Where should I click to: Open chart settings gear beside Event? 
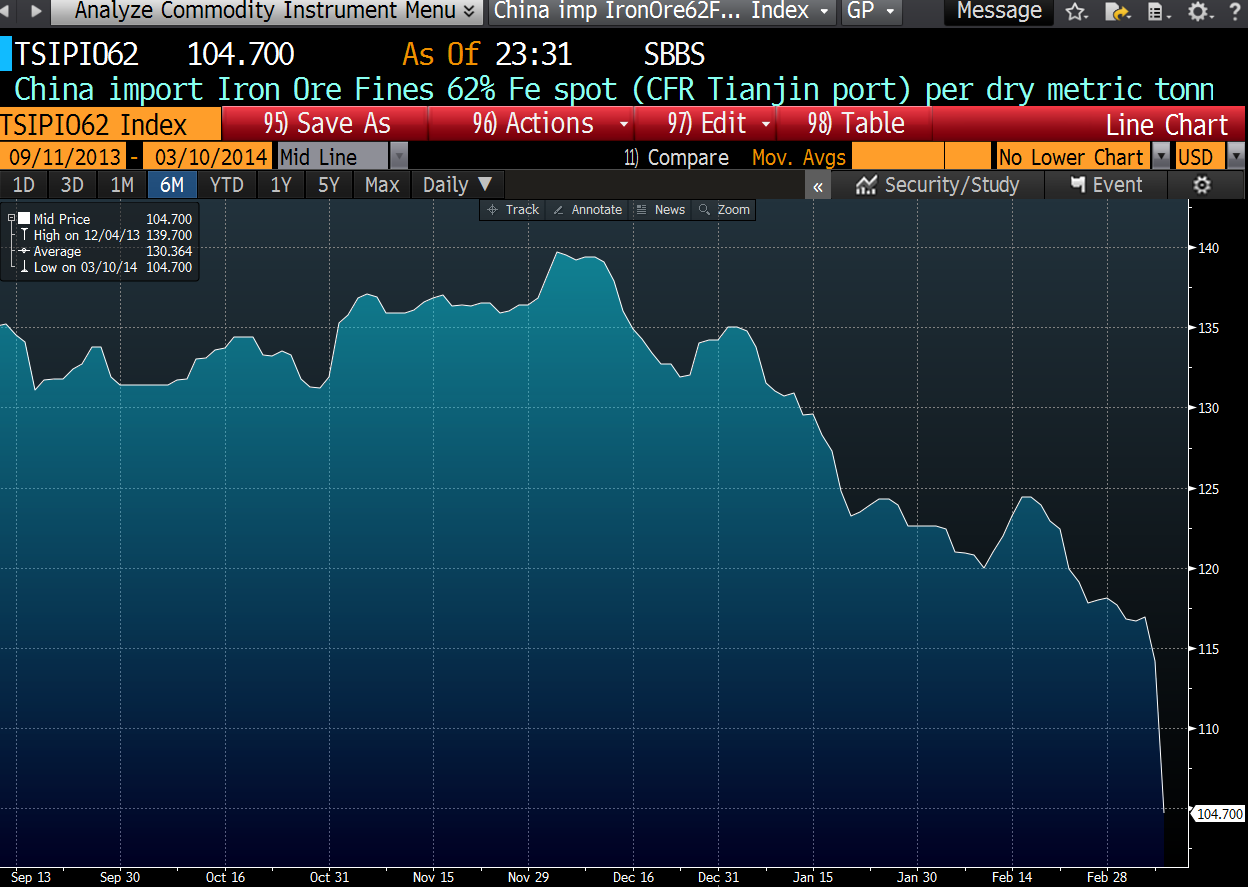coord(1202,185)
